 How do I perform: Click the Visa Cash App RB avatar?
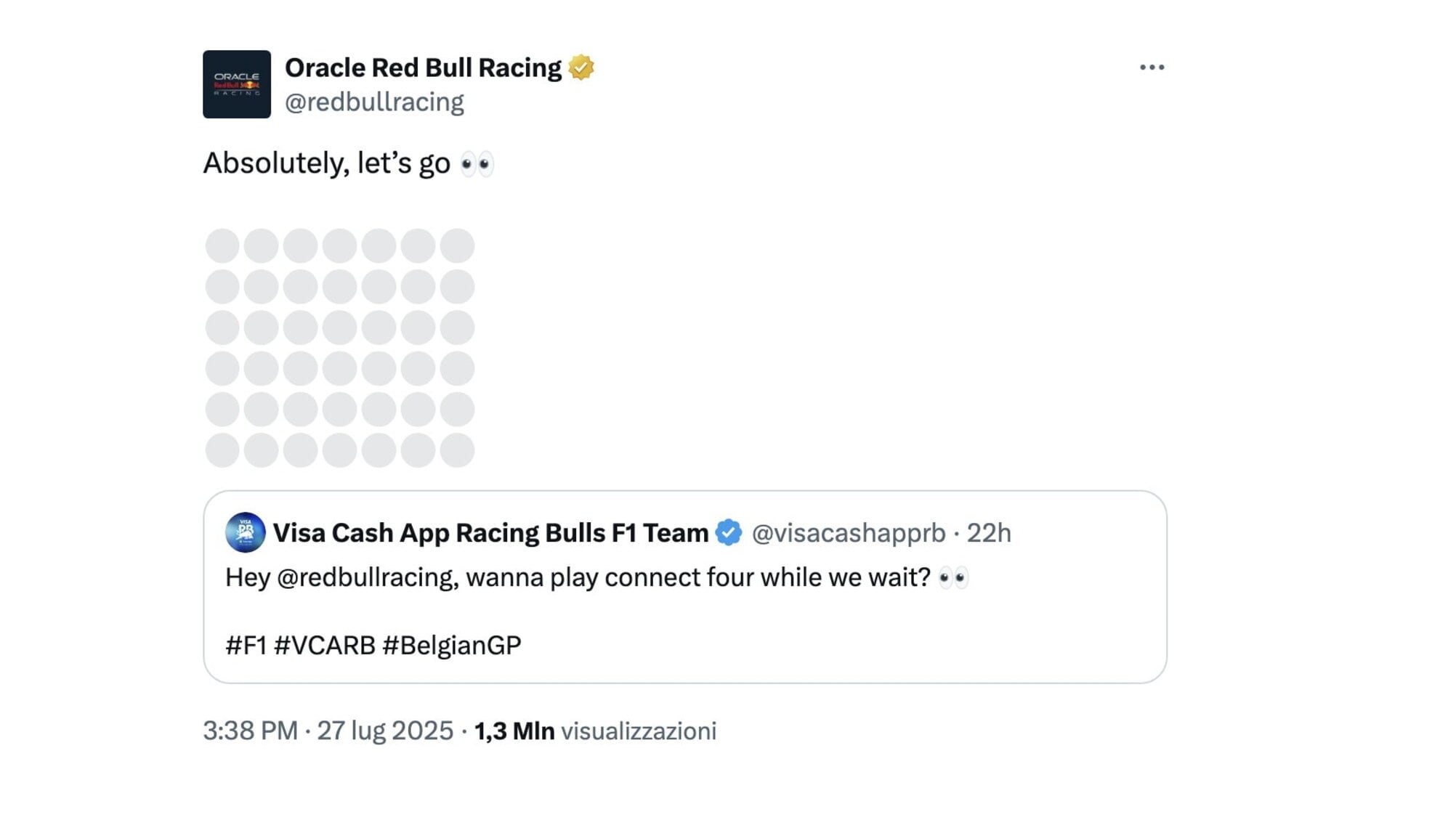tap(245, 532)
